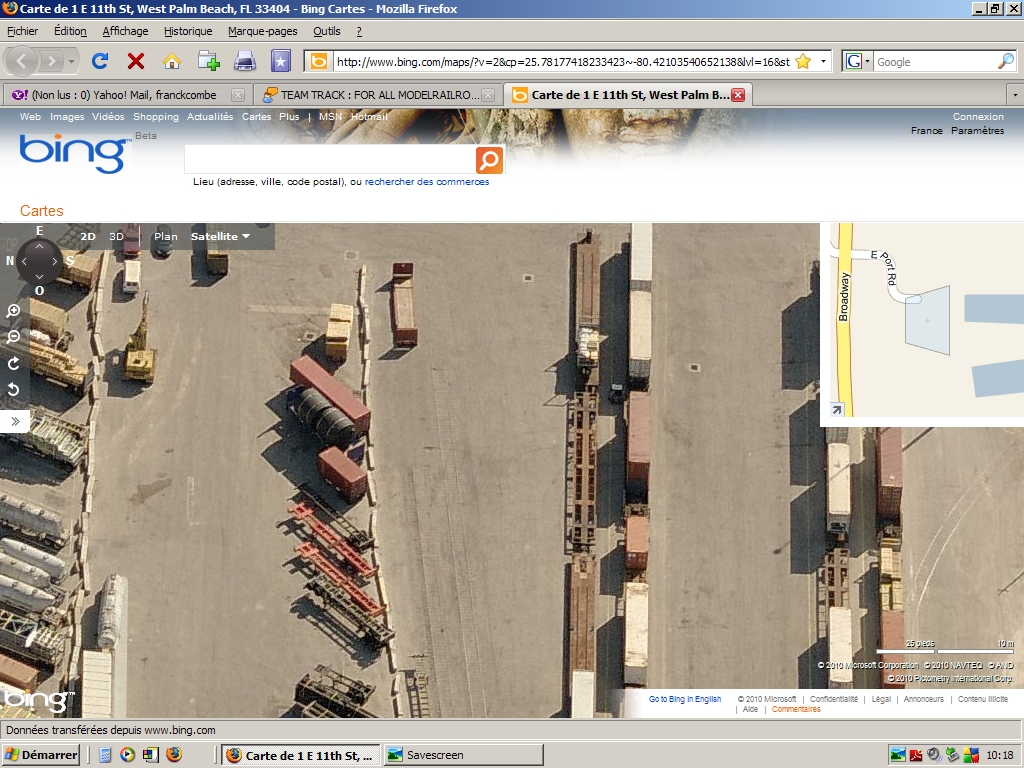This screenshot has width=1024, height=768.
Task: Click the Go to Bing in English link
Action: coord(684,699)
